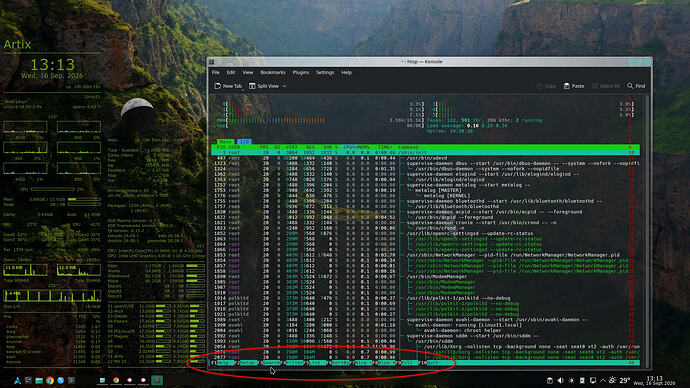
Task: Switch to first pink-icon task window
Action: point(129,381)
